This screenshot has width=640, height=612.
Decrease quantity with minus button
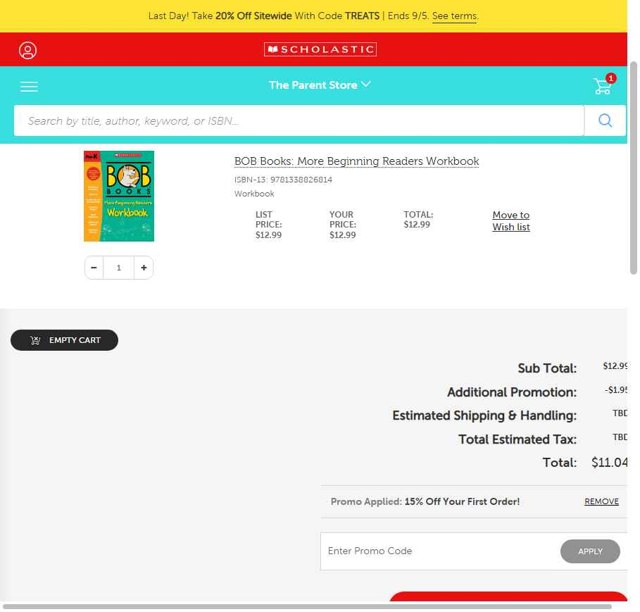click(94, 267)
